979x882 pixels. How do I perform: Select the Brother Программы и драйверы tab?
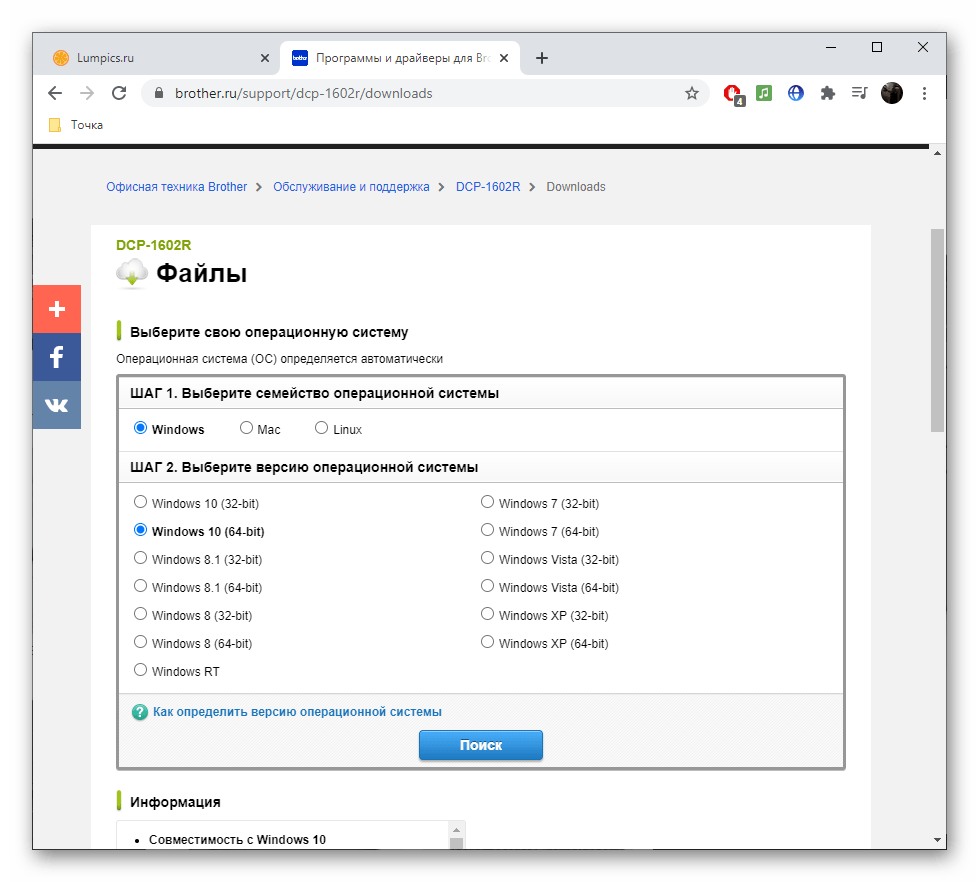(x=400, y=58)
